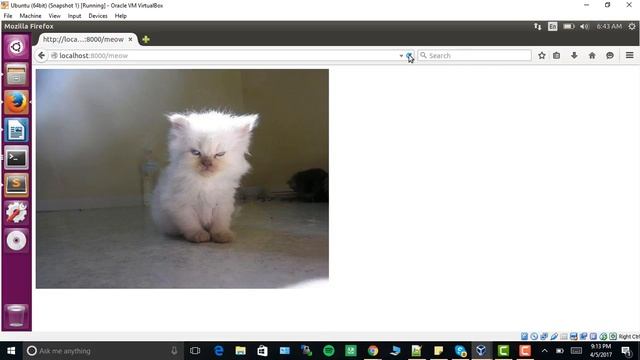This screenshot has width=640, height=360.
Task: Click the Cortana microphone icon
Action: [174, 351]
